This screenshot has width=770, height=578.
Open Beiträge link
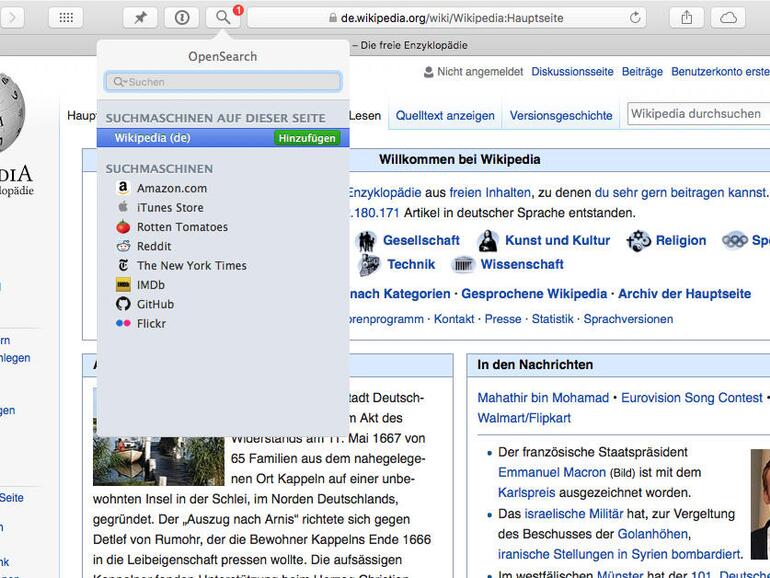click(x=642, y=72)
